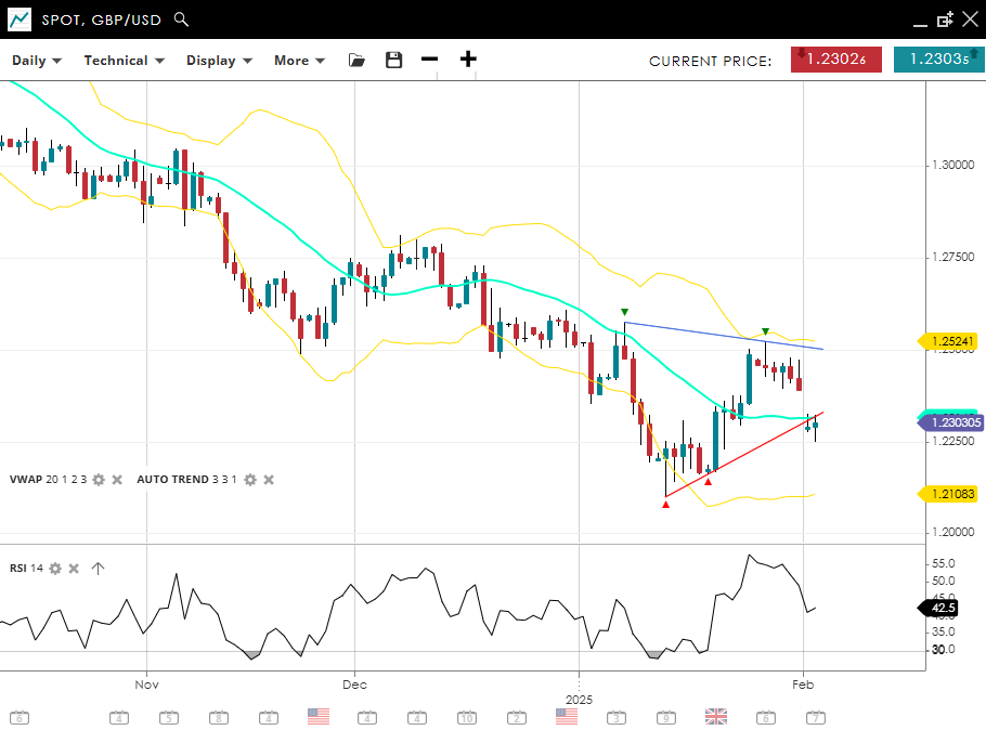Open a saved chart with folder icon
Viewport: 986px width, 730px height.
(x=357, y=60)
